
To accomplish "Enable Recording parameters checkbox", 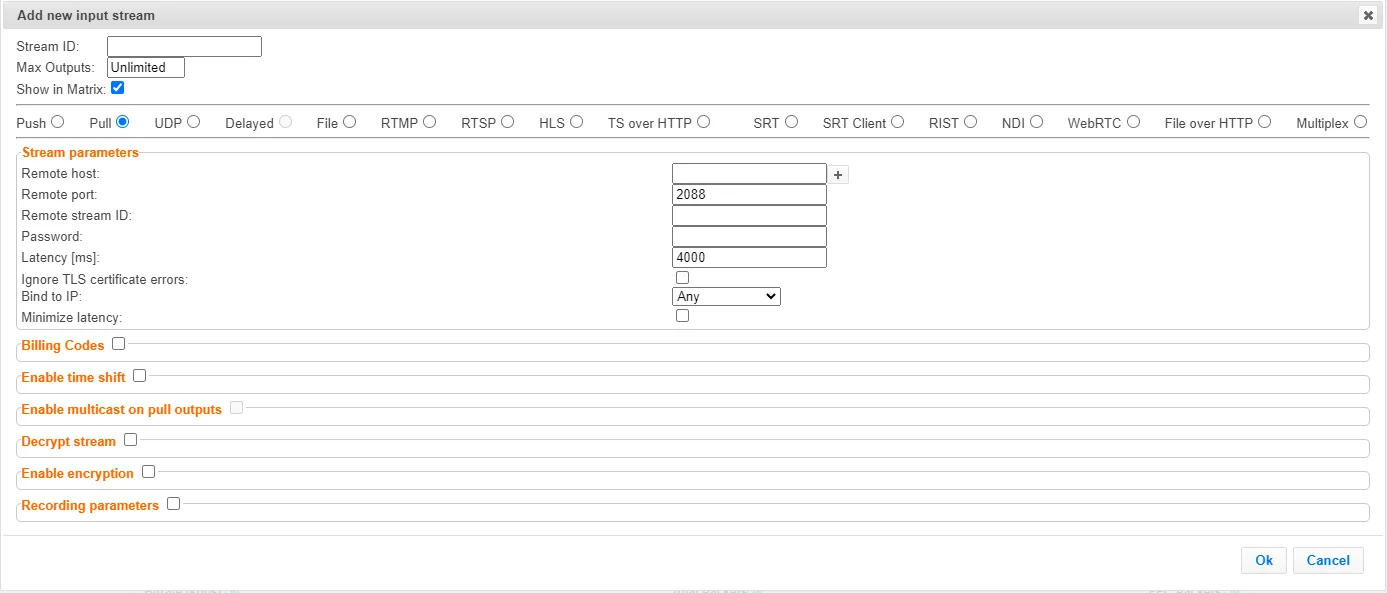I will 174,504.
